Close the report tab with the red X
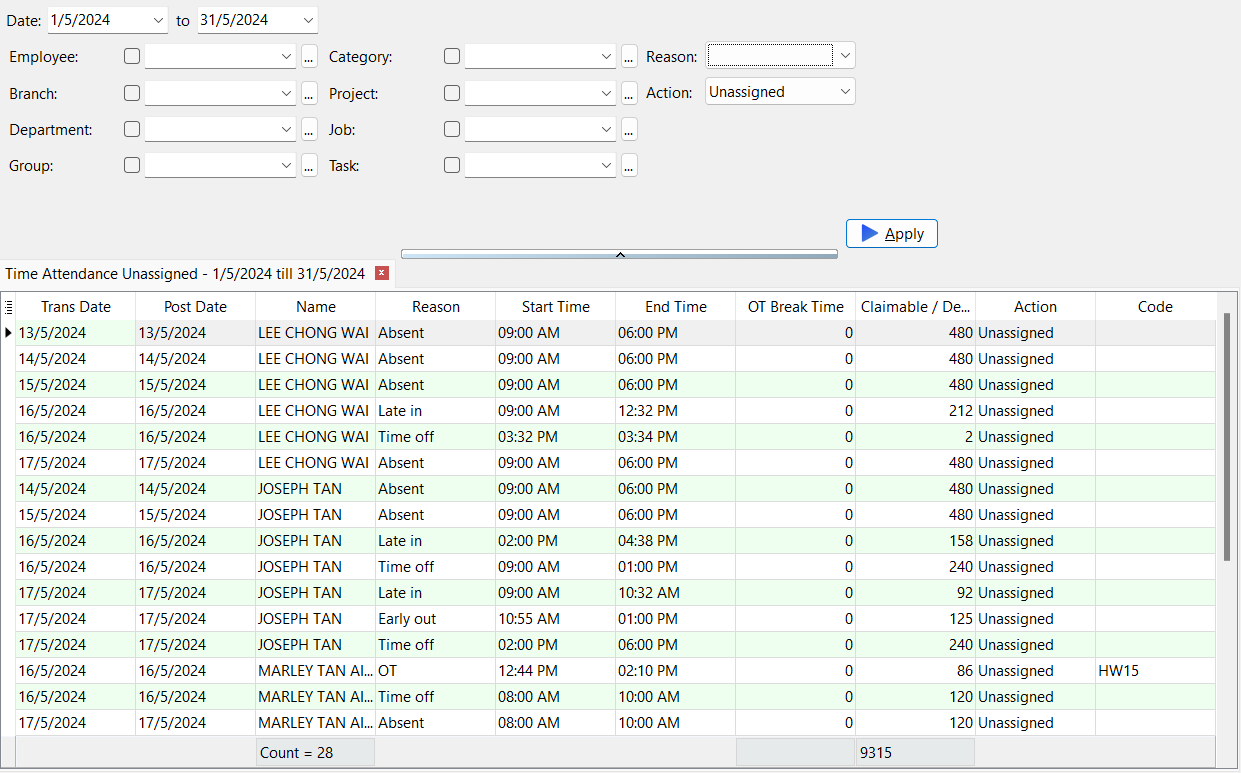1241x773 pixels. point(381,272)
